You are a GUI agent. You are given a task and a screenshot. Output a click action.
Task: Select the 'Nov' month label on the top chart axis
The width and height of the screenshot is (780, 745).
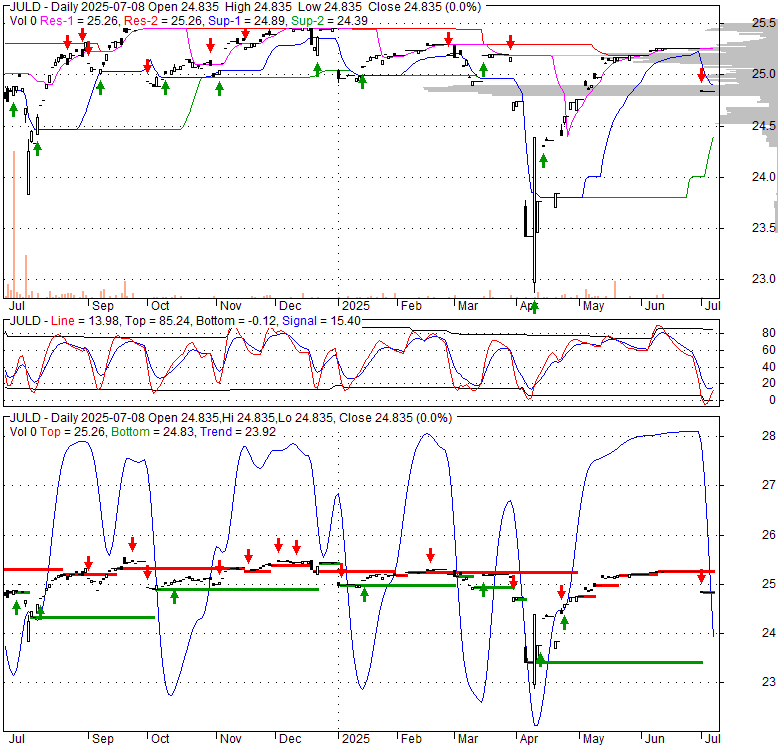[230, 306]
